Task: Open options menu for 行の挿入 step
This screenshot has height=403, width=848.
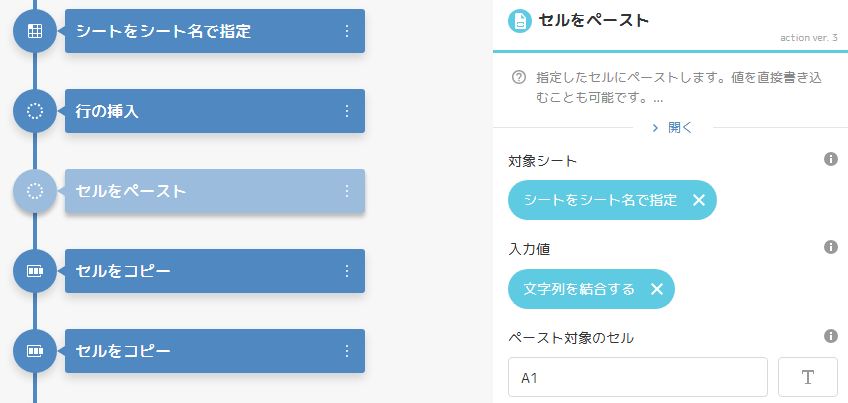Action: click(x=347, y=111)
